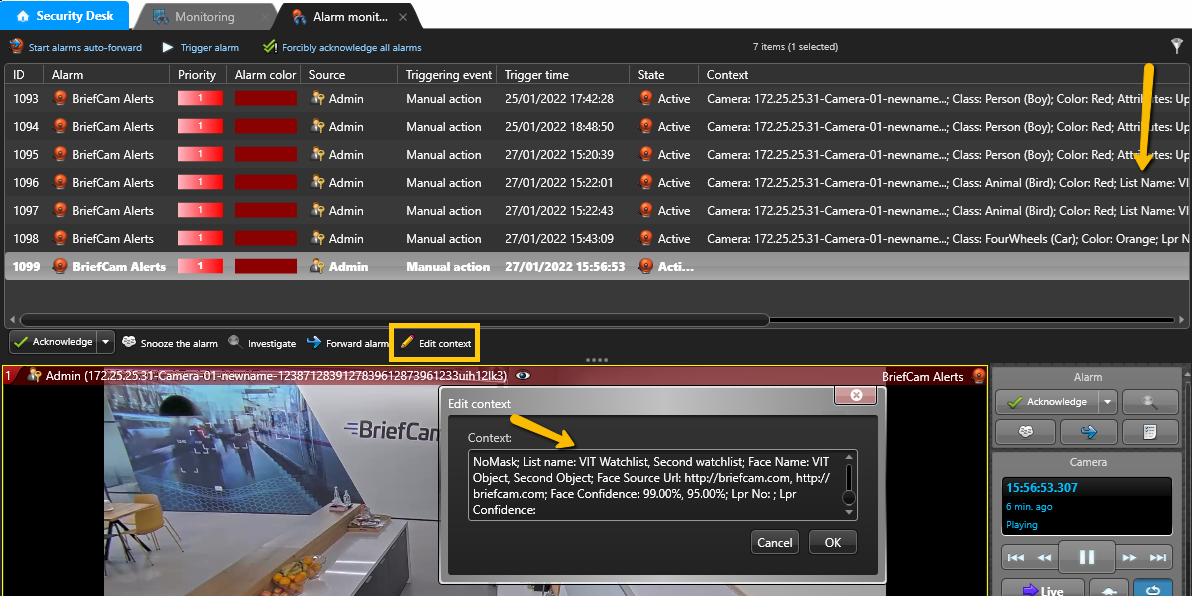Select alarm row 1096
This screenshot has height=596, width=1192.
598,182
